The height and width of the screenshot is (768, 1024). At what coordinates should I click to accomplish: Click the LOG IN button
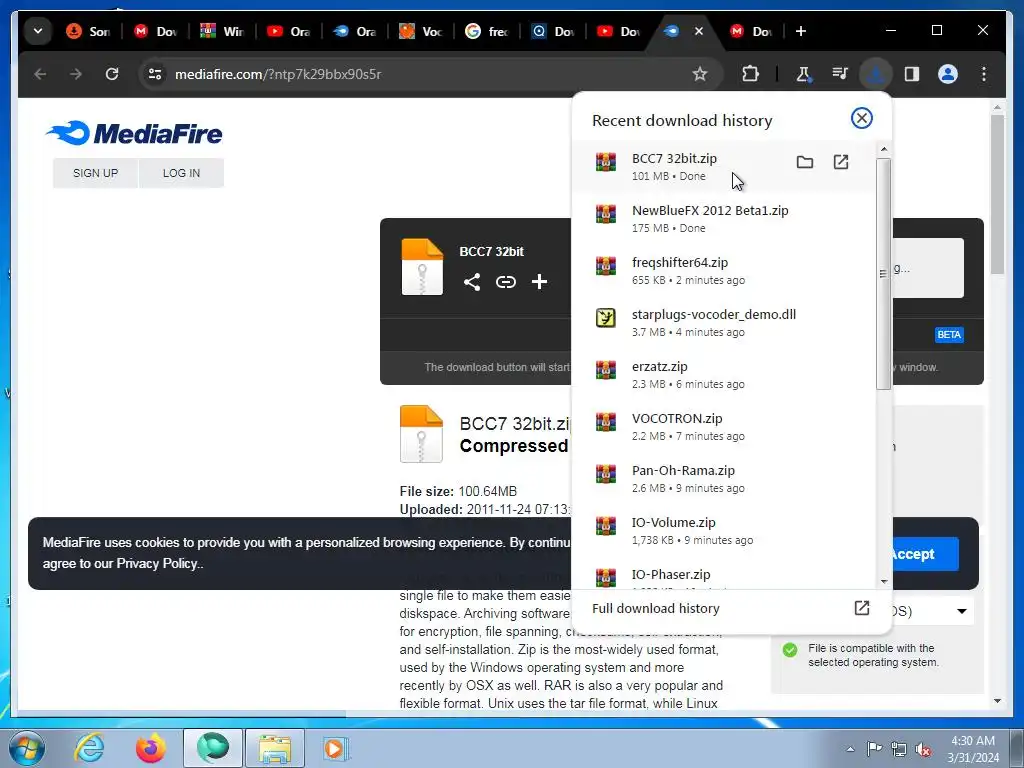click(182, 173)
